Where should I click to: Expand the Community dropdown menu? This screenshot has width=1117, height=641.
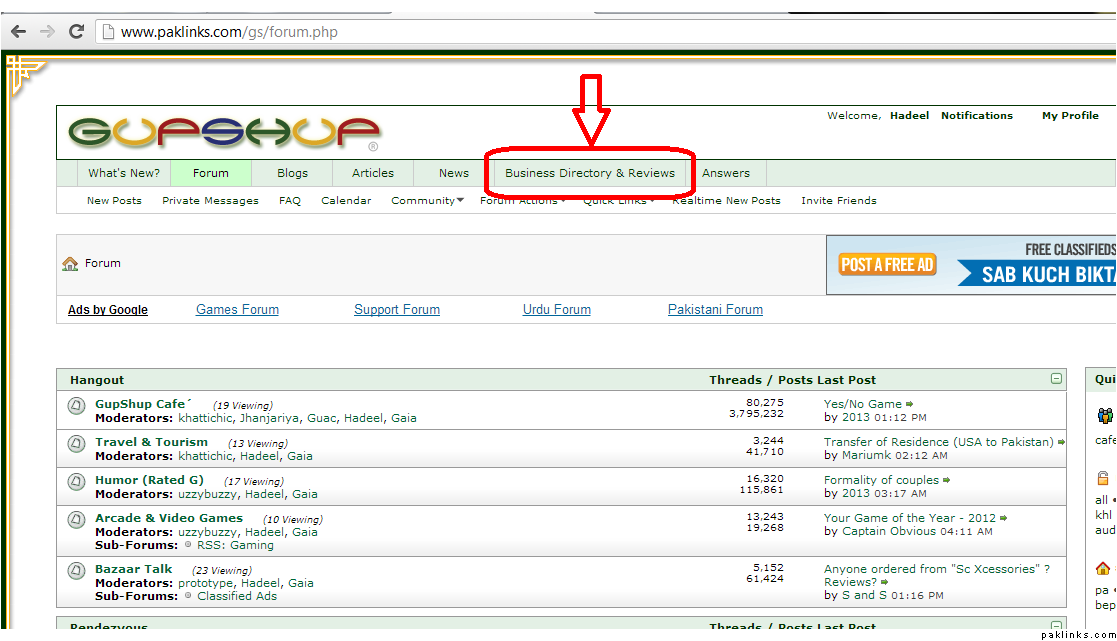pos(427,201)
